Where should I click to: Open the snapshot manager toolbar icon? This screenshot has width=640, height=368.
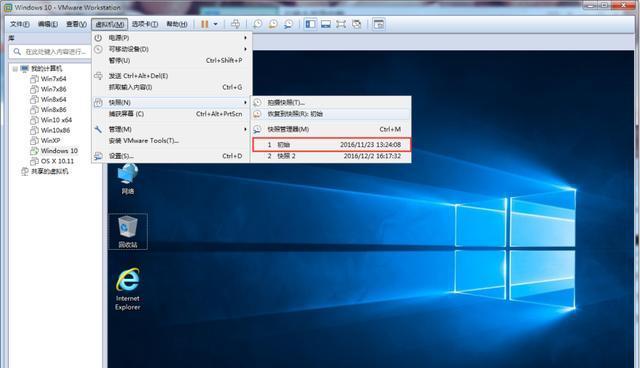[x=289, y=24]
